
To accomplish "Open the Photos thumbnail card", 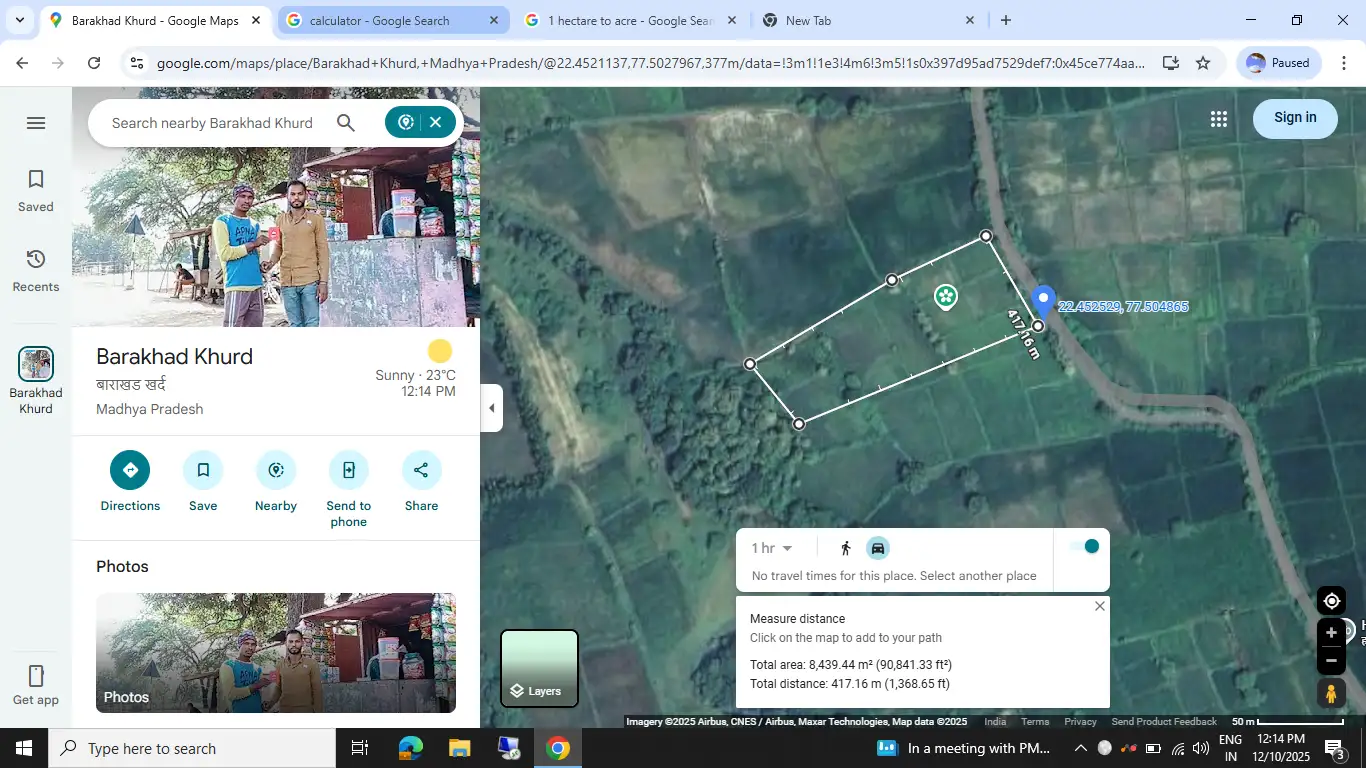I will 276,653.
